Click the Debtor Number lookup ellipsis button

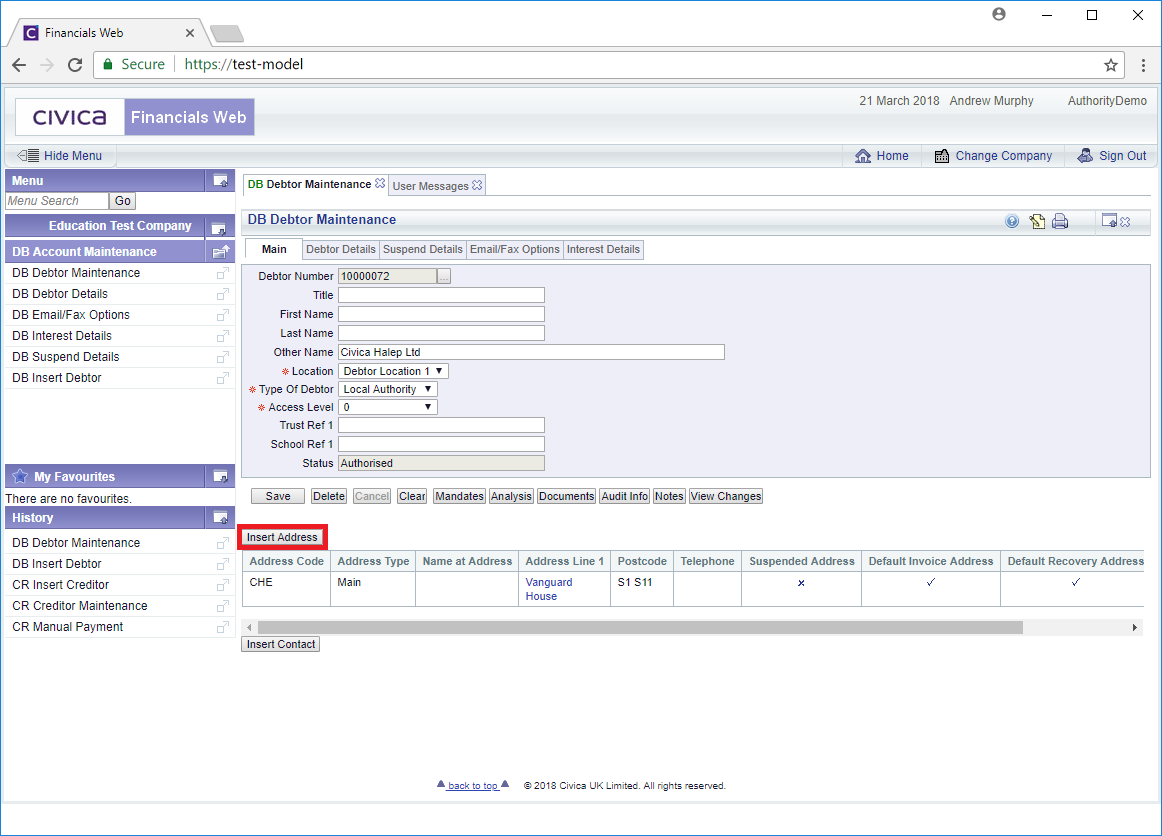[444, 276]
